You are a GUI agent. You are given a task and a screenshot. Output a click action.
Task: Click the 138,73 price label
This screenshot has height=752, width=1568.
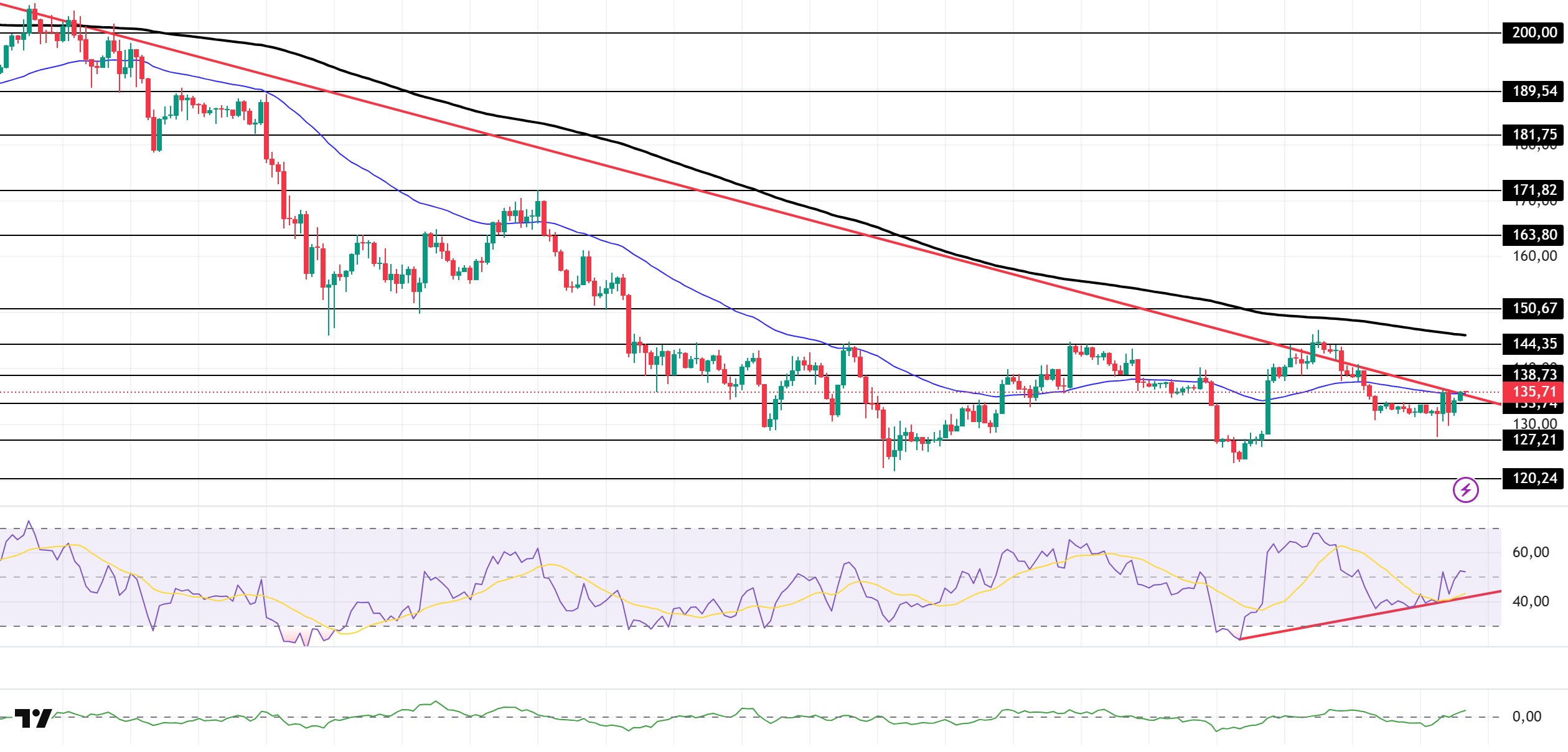coord(1534,374)
